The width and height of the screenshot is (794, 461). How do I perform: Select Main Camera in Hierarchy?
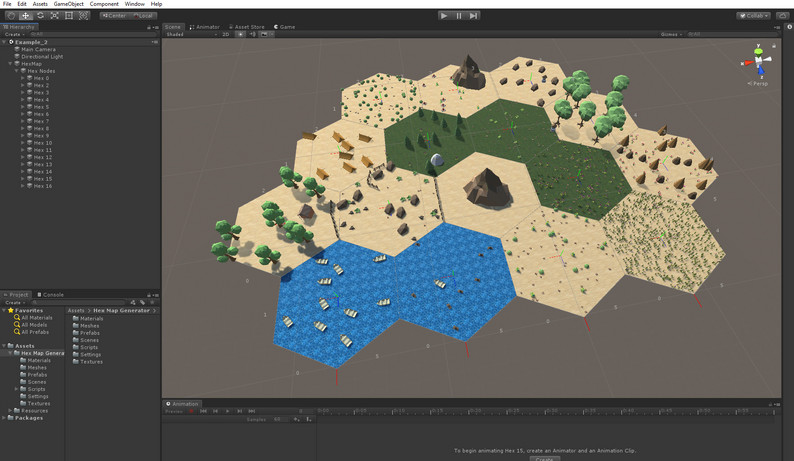(38, 50)
